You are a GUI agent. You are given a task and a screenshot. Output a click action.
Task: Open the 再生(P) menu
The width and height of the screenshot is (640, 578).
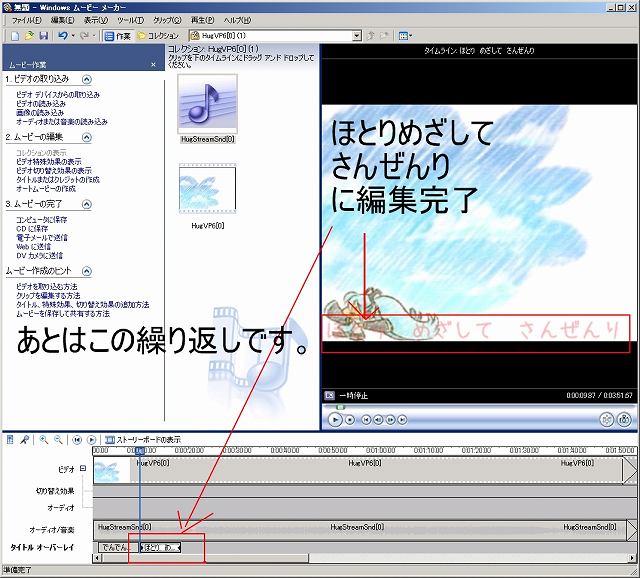(202, 20)
